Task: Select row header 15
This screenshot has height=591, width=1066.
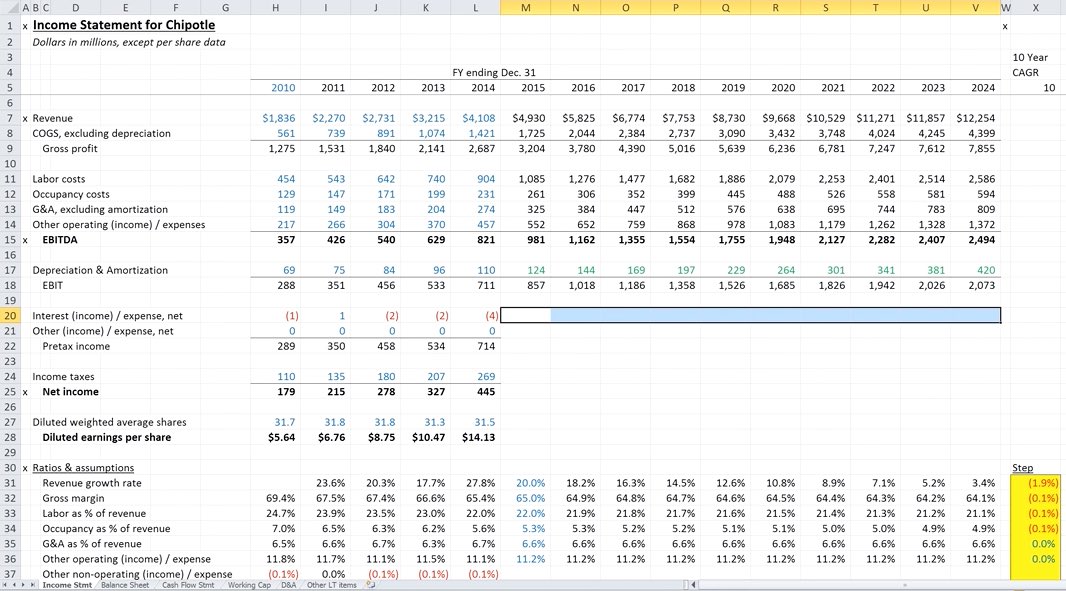Action: coord(10,239)
